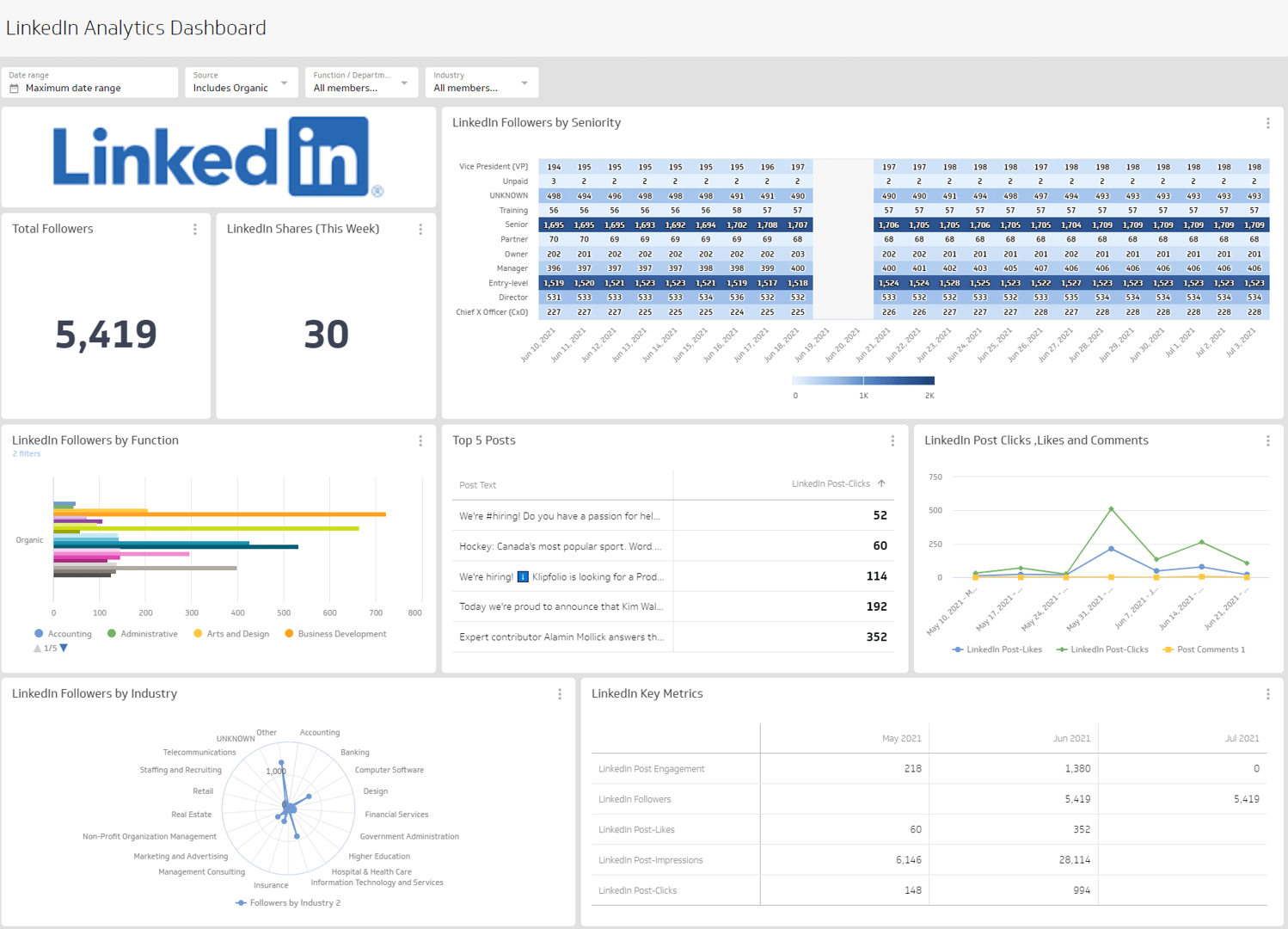Expand the Function / Department dropdown

[x=361, y=83]
